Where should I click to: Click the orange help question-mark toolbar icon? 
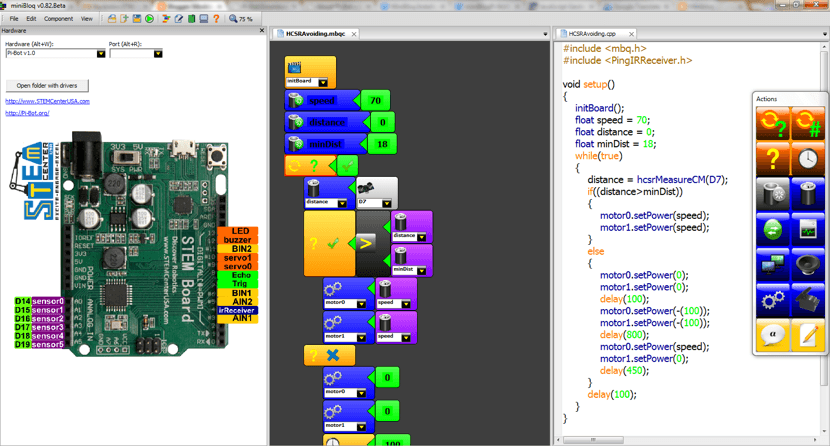click(216, 18)
